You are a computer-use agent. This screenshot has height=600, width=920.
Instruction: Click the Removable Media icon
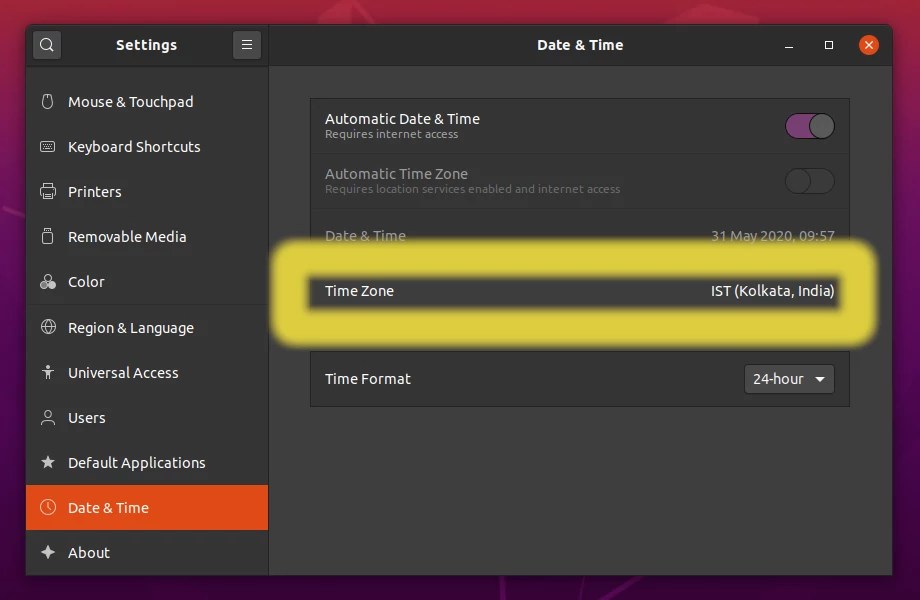[47, 237]
